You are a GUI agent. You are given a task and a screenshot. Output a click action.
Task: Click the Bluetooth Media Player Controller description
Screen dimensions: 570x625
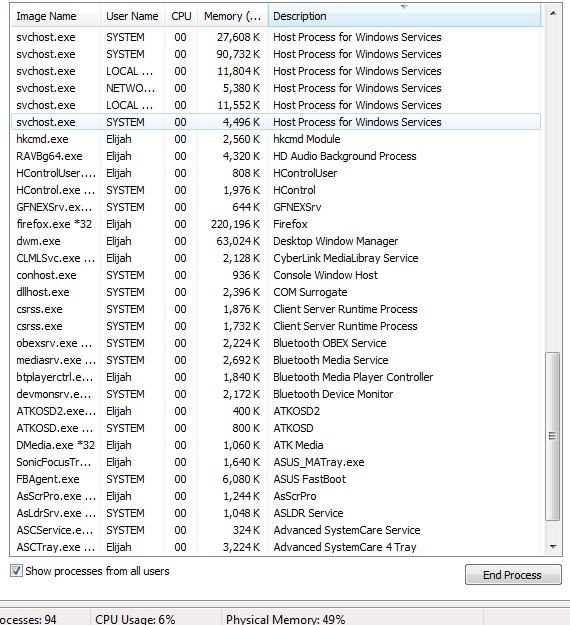tap(353, 377)
